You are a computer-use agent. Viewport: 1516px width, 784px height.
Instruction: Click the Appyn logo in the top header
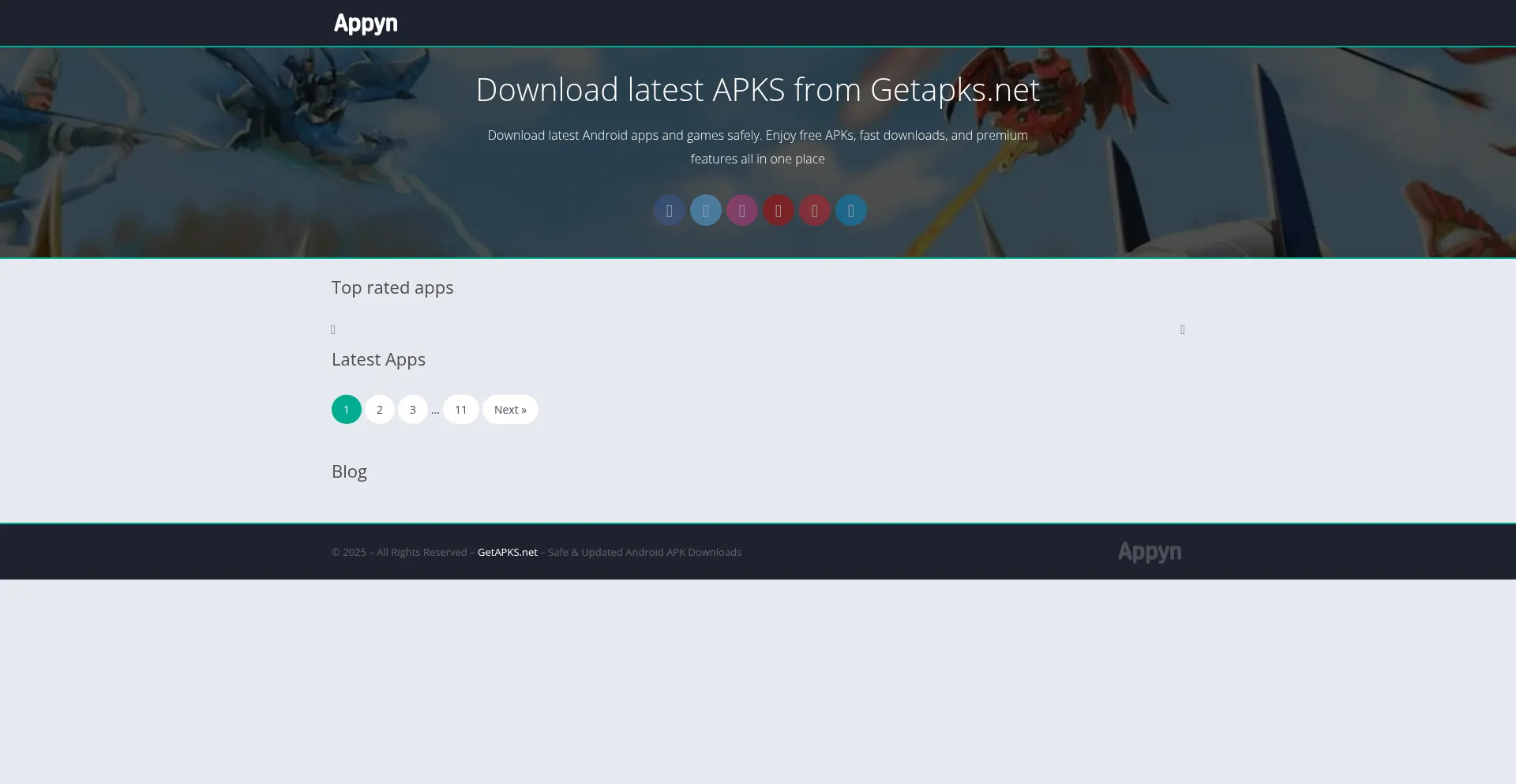(x=366, y=24)
